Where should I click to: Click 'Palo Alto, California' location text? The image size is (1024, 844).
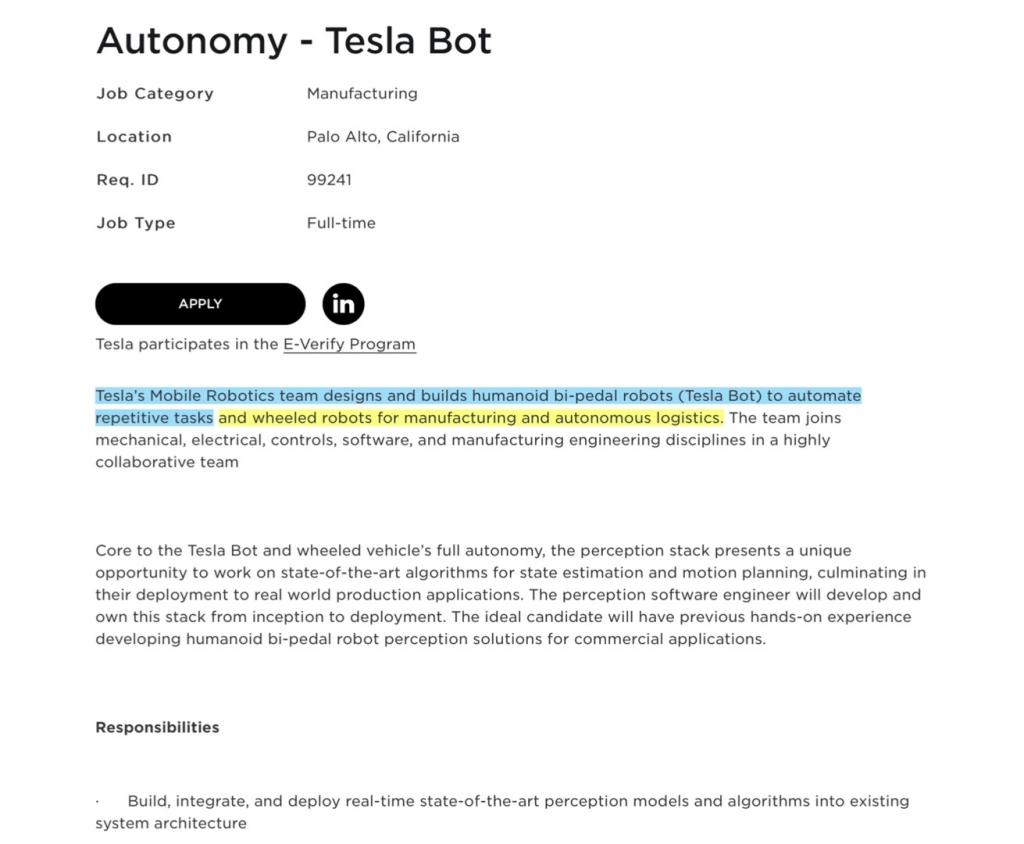(x=383, y=137)
